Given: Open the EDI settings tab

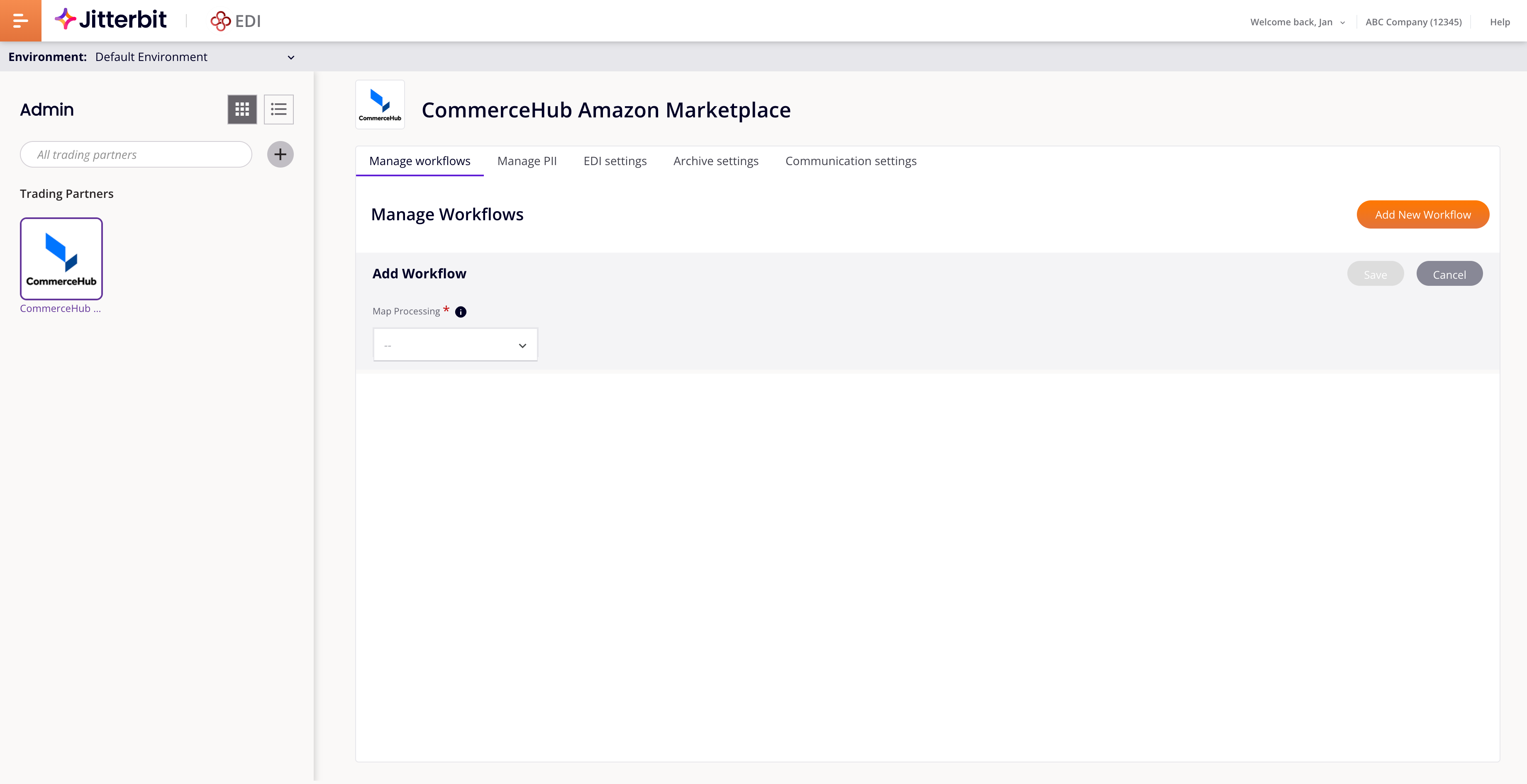Looking at the screenshot, I should point(615,161).
